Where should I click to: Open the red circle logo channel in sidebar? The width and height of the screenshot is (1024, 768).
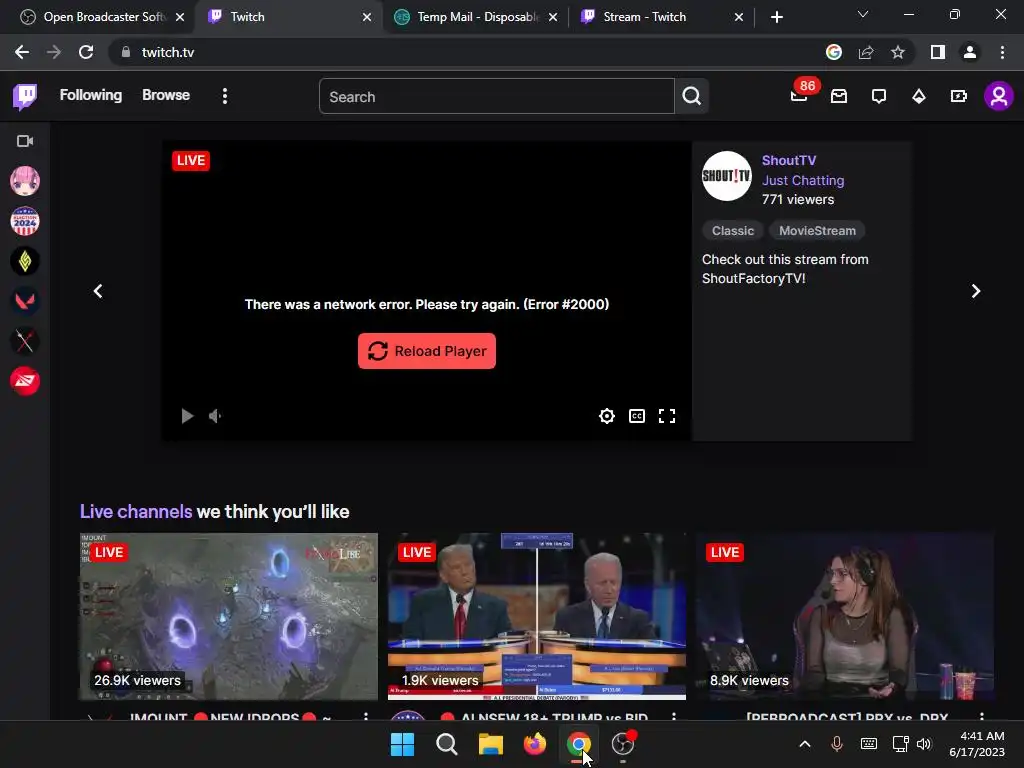tap(25, 381)
